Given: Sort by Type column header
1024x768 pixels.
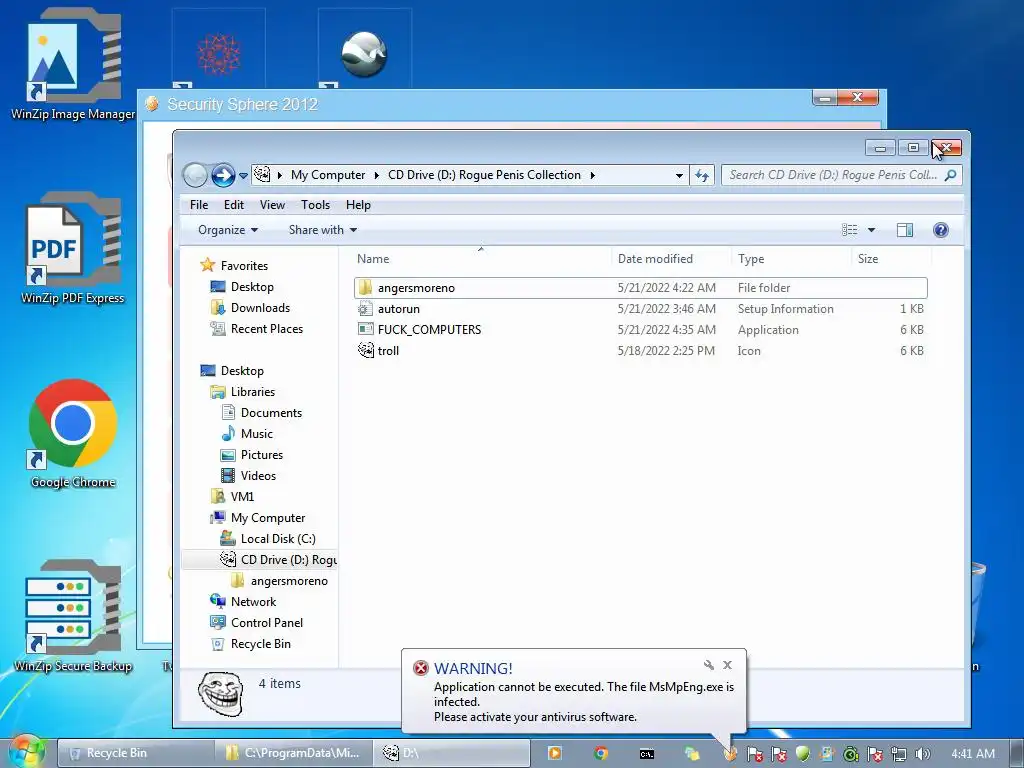Looking at the screenshot, I should tap(791, 259).
